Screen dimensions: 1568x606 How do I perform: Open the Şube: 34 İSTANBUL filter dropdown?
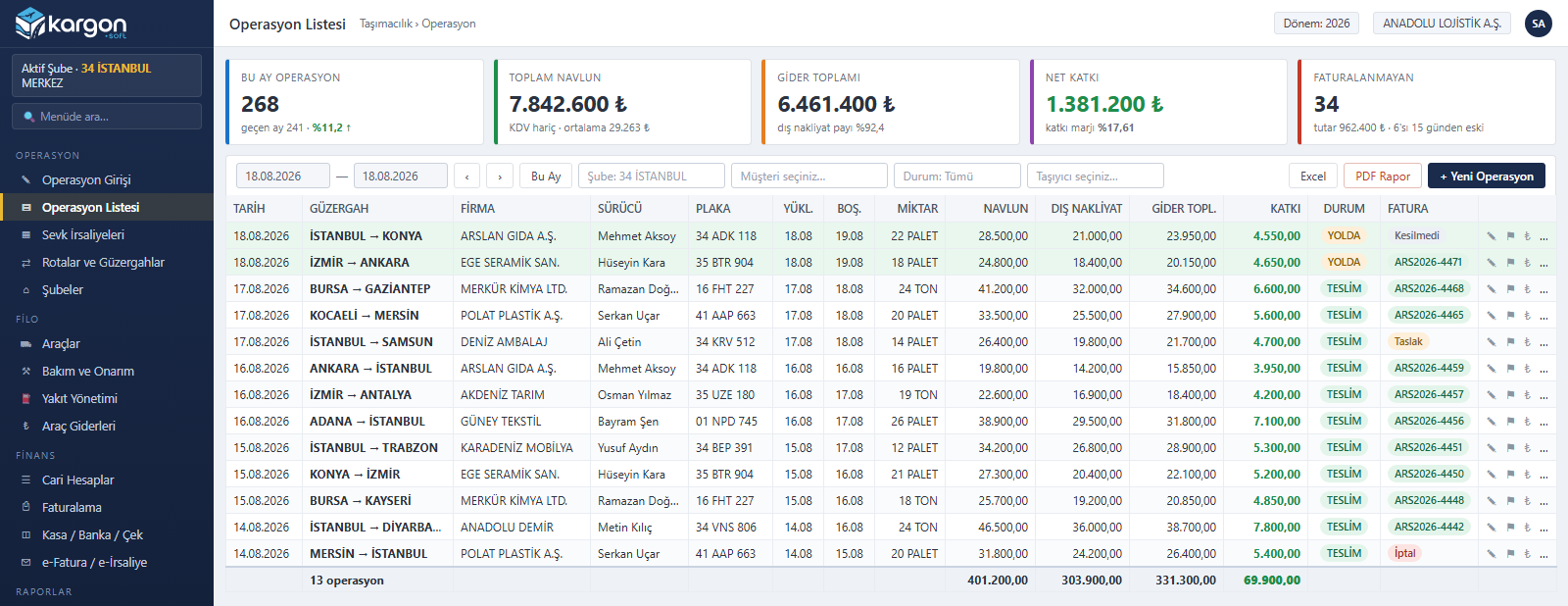click(x=652, y=177)
